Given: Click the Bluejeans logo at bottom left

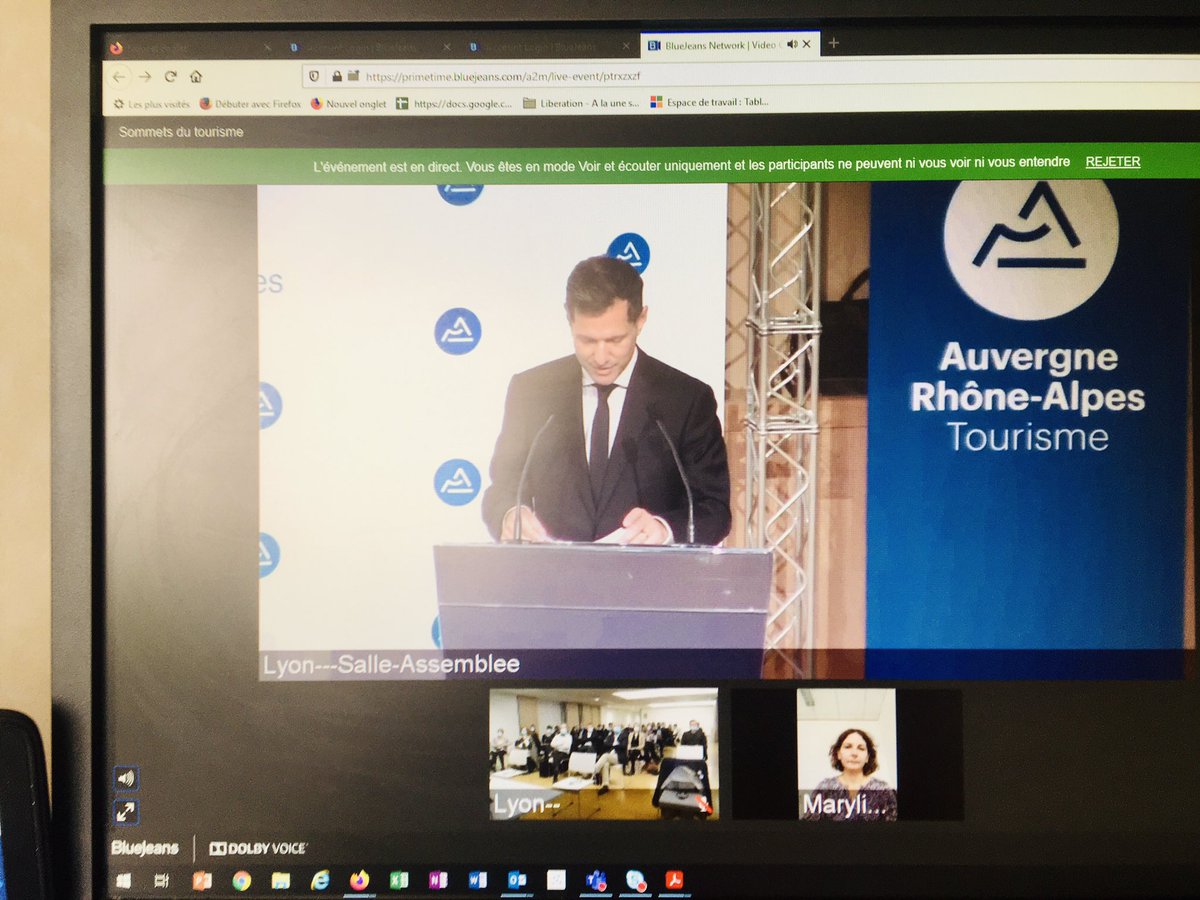Looking at the screenshot, I should point(145,848).
